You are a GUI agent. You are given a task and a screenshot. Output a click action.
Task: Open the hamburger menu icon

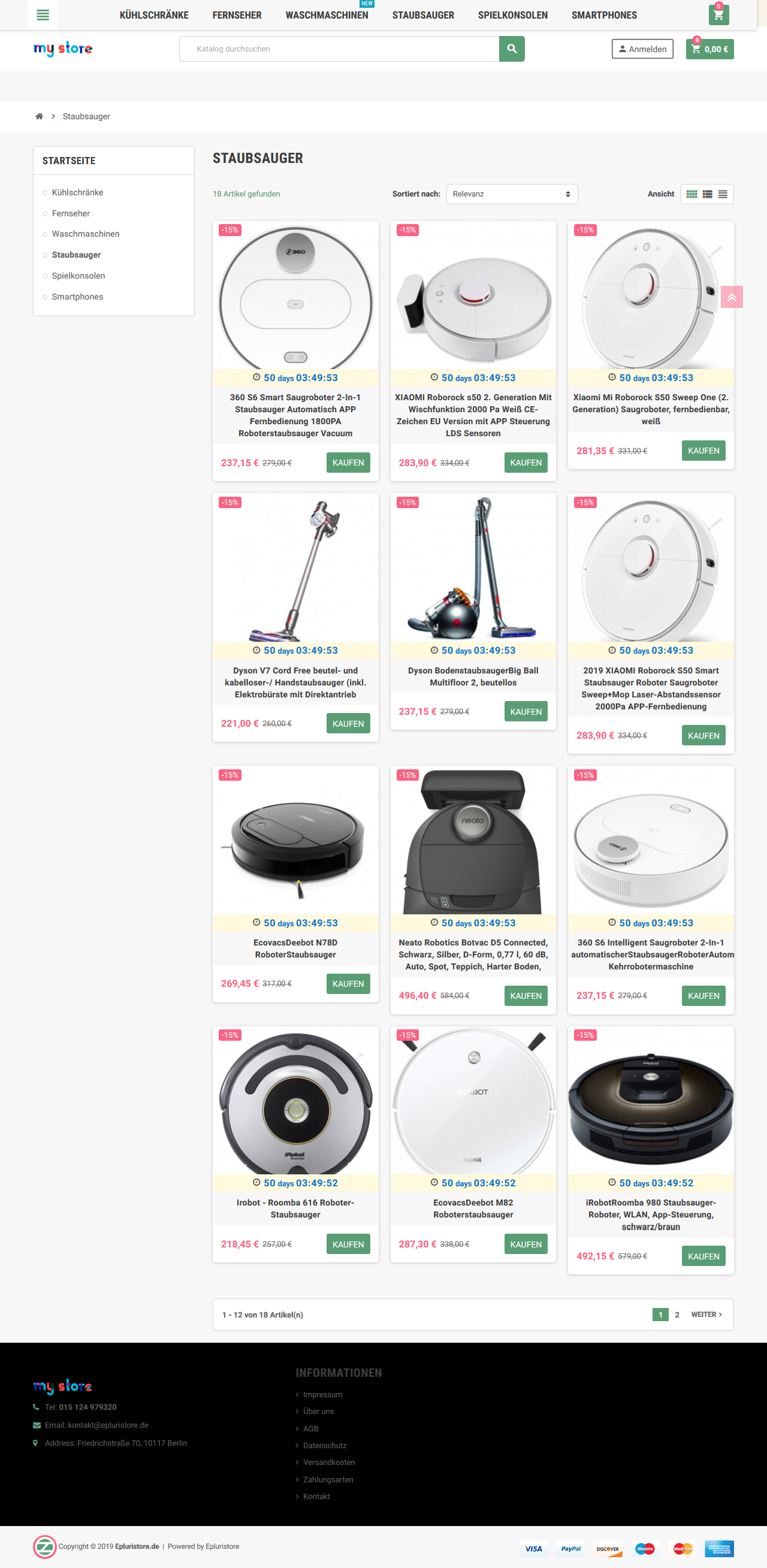[x=43, y=14]
